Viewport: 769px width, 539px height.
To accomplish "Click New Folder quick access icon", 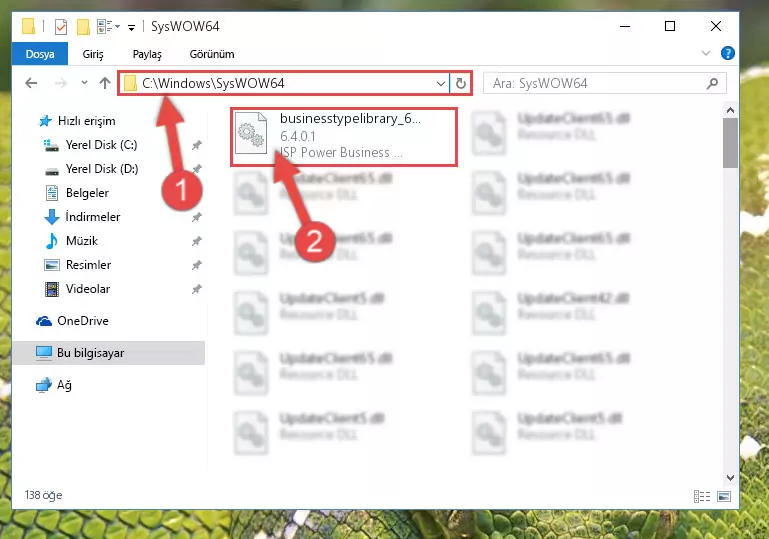I will tap(83, 26).
